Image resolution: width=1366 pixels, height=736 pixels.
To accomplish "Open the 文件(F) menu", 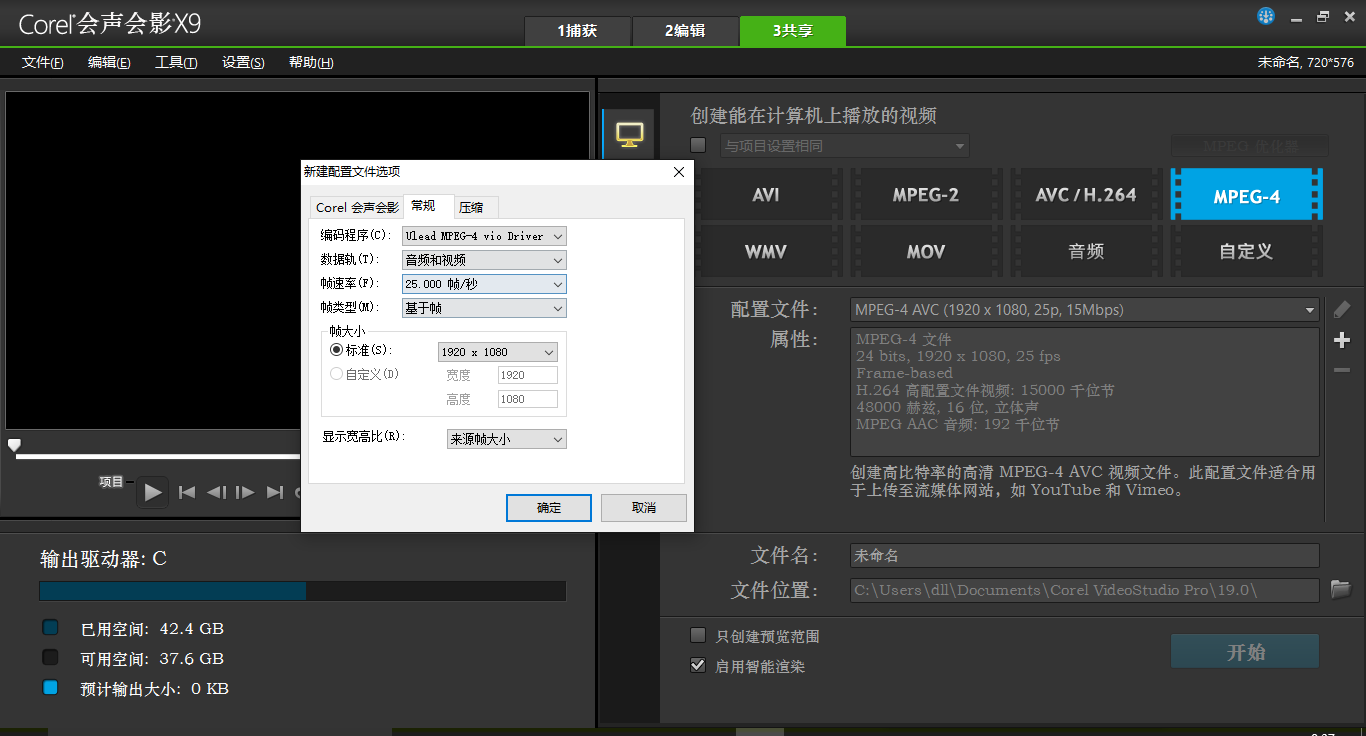I will click(43, 62).
